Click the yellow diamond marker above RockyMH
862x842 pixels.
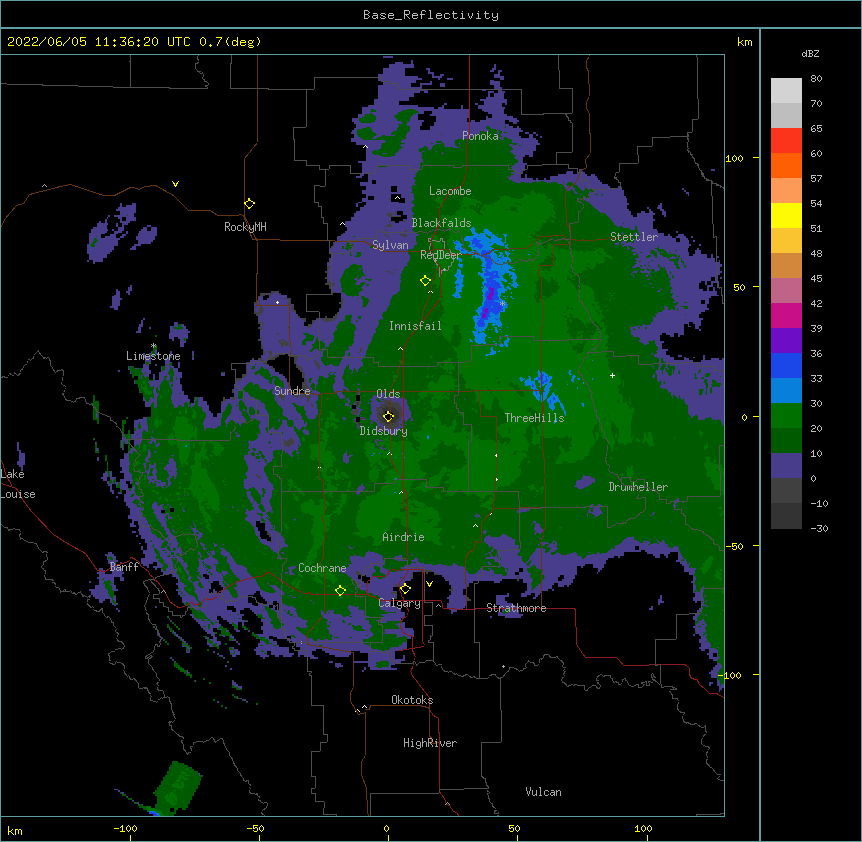(249, 204)
